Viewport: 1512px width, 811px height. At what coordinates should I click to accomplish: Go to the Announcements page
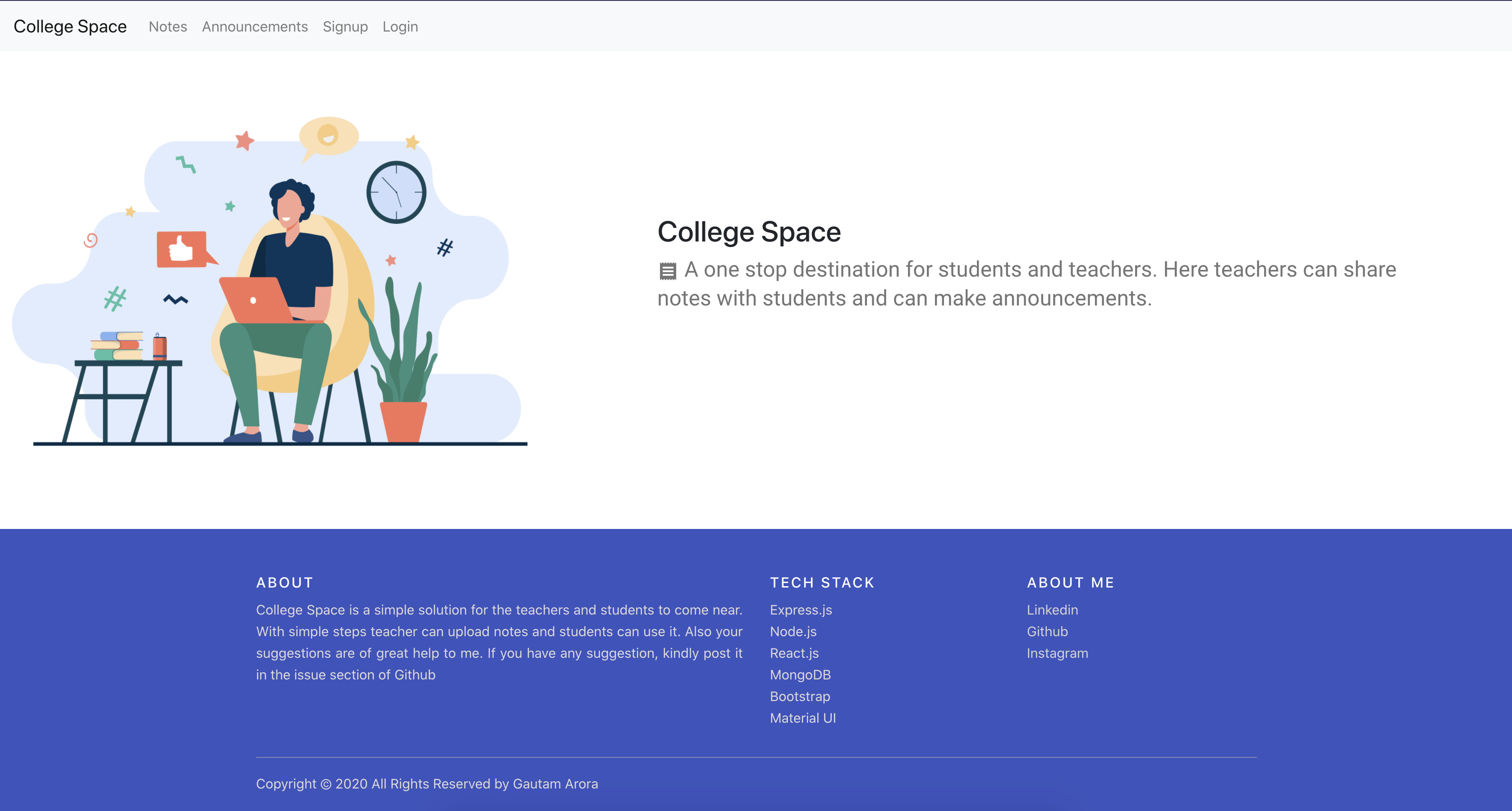tap(255, 27)
